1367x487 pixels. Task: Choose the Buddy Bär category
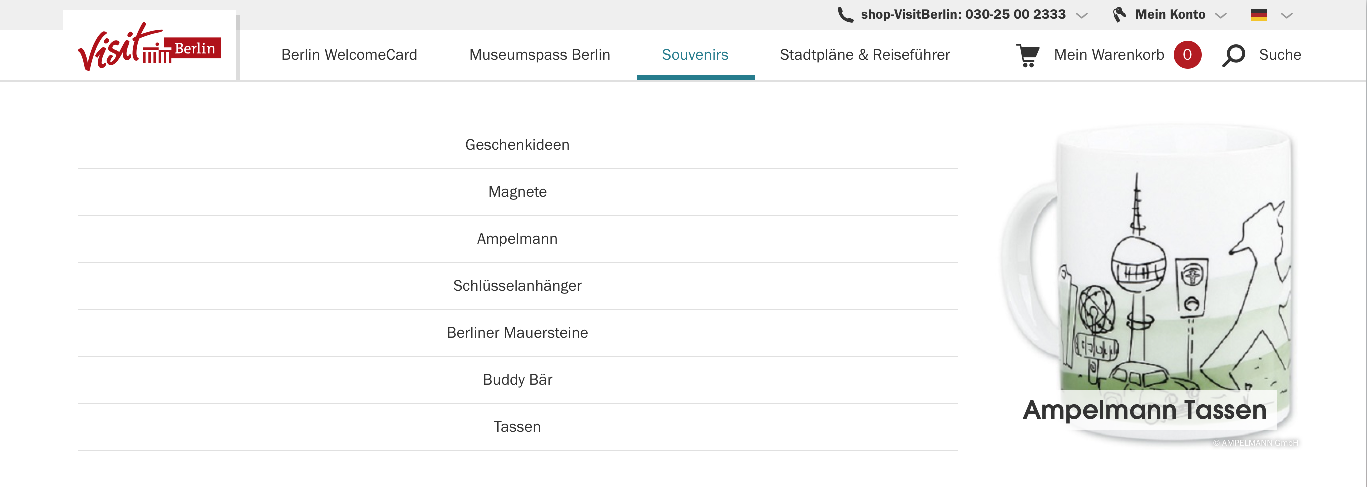point(517,380)
